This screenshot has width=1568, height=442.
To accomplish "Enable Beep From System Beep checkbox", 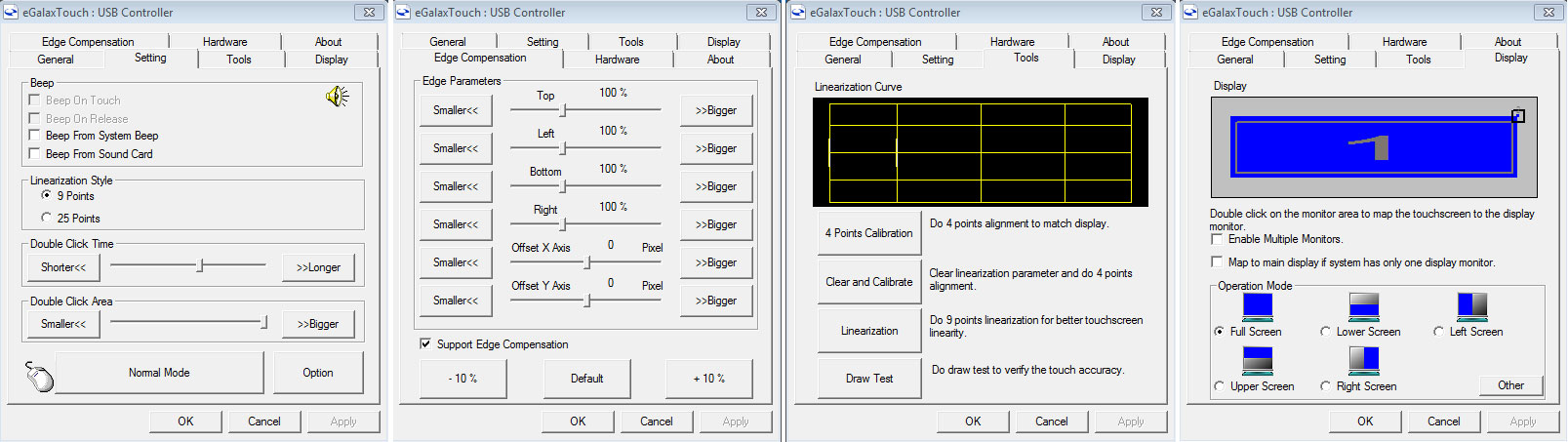I will [x=34, y=136].
